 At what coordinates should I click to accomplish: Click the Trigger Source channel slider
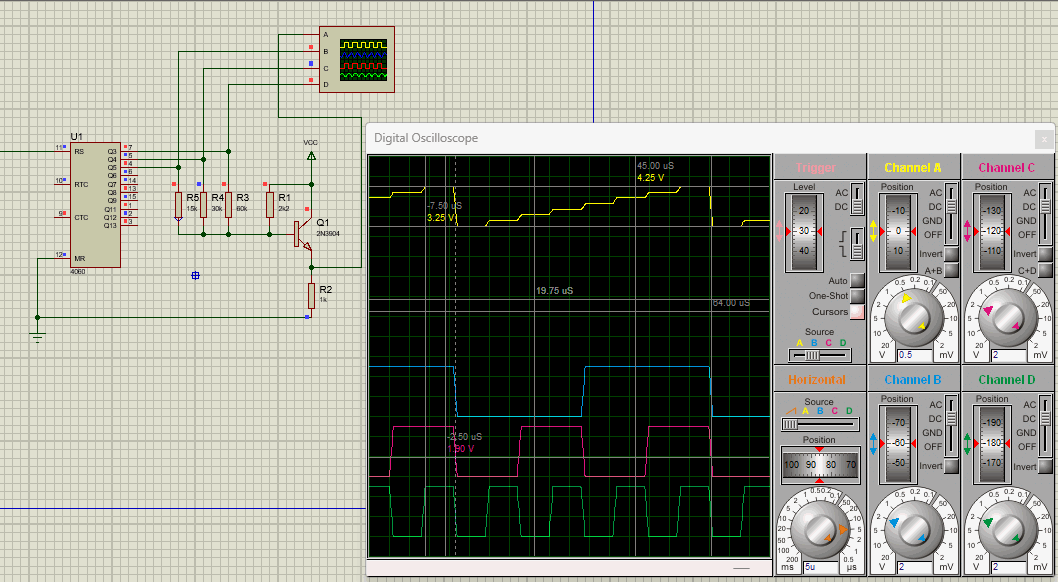820,355
